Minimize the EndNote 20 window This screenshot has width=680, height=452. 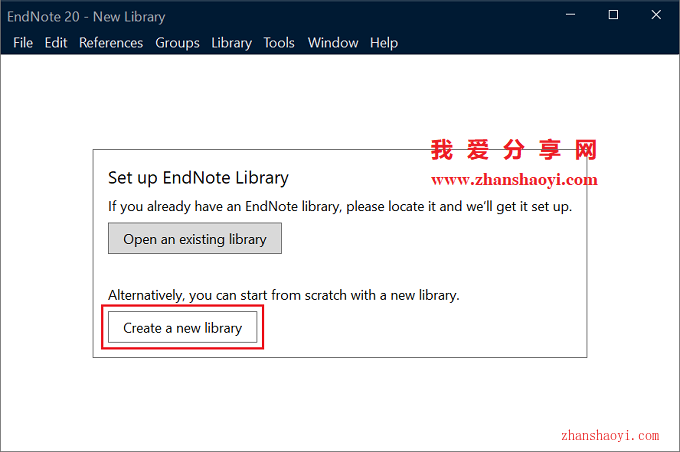[x=570, y=15]
